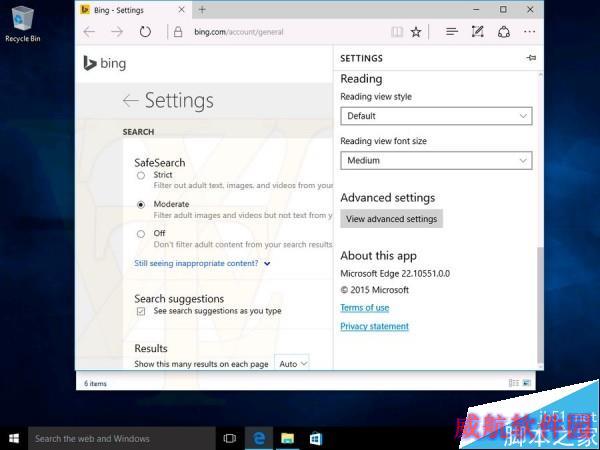
Task: Add page to favorites with star icon
Action: click(416, 32)
